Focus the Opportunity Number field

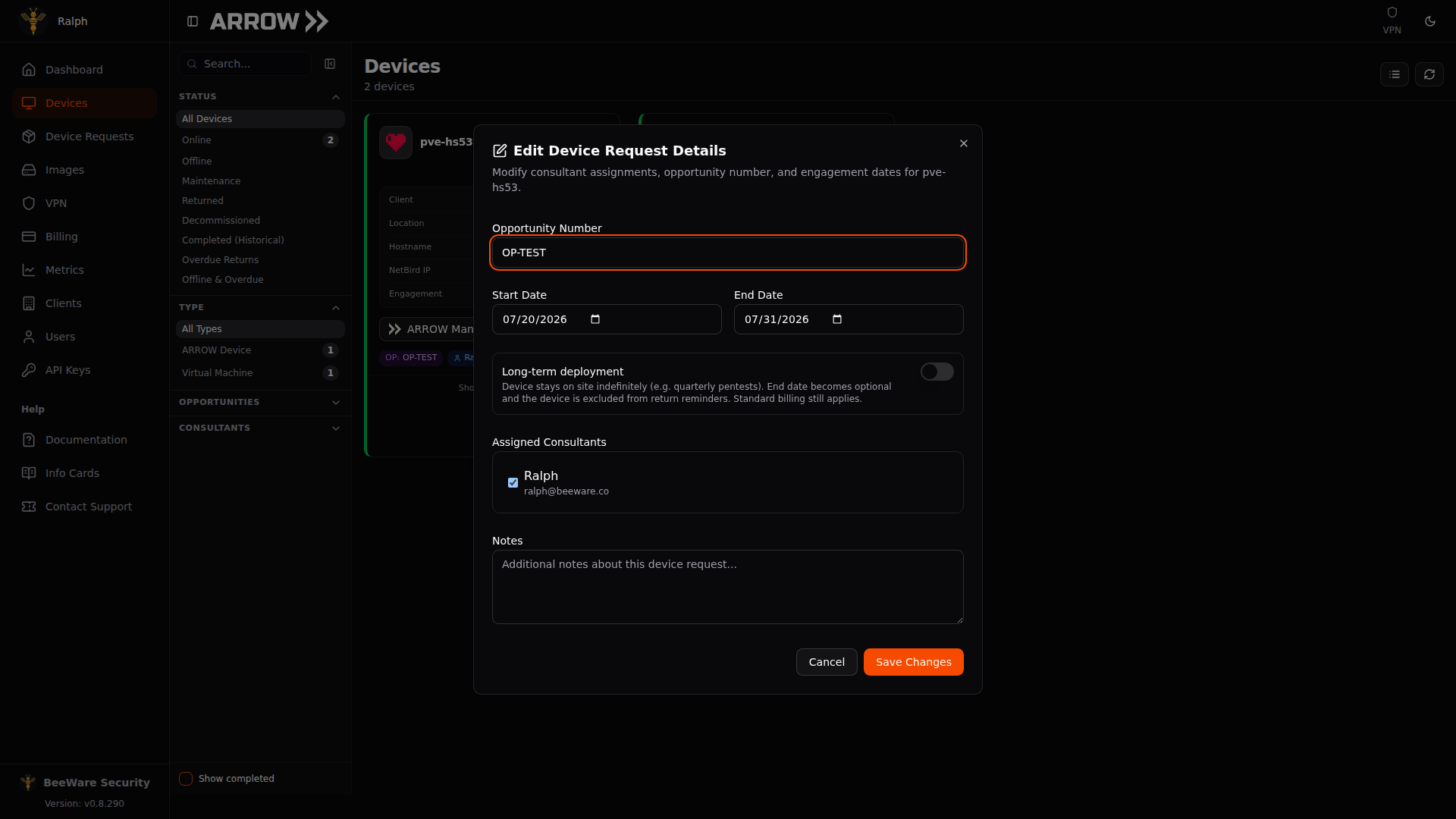(728, 253)
